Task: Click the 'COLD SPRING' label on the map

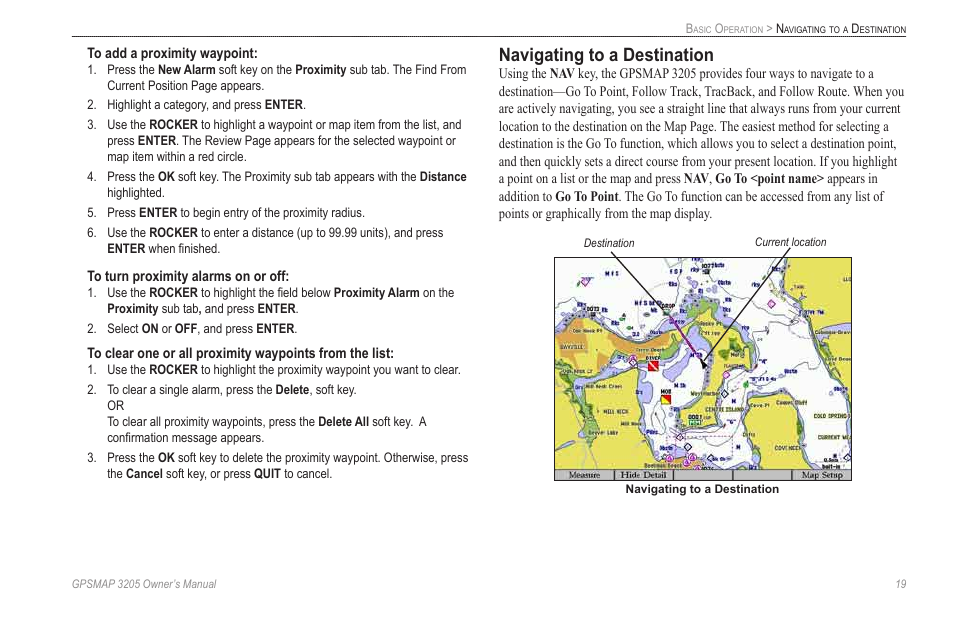Action: 830,416
